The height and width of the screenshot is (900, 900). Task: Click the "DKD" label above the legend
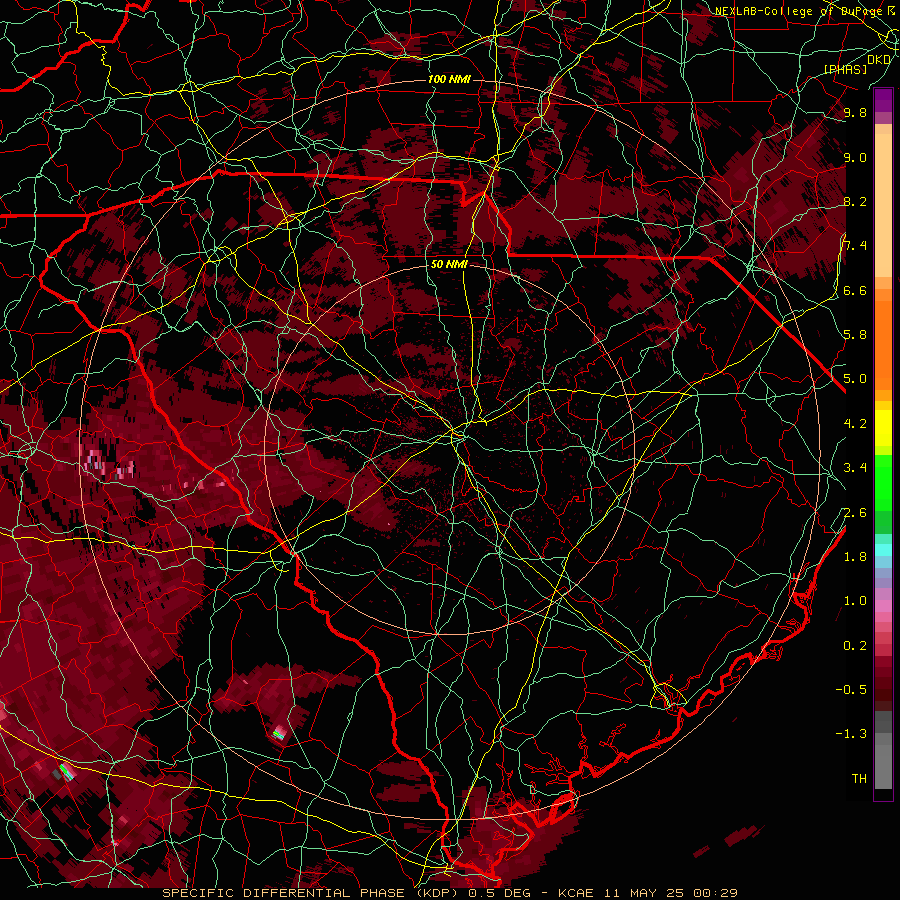click(x=879, y=60)
